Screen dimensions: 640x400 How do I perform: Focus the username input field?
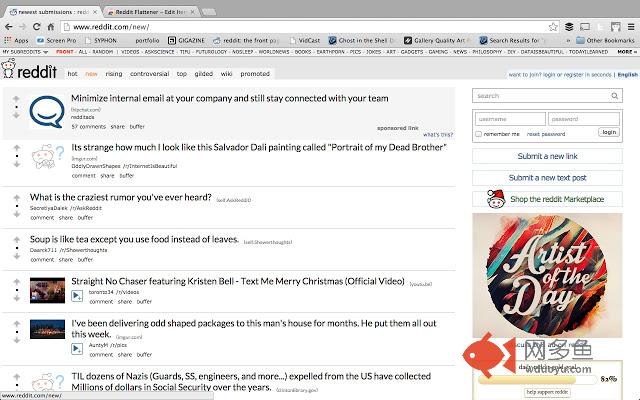[510, 119]
